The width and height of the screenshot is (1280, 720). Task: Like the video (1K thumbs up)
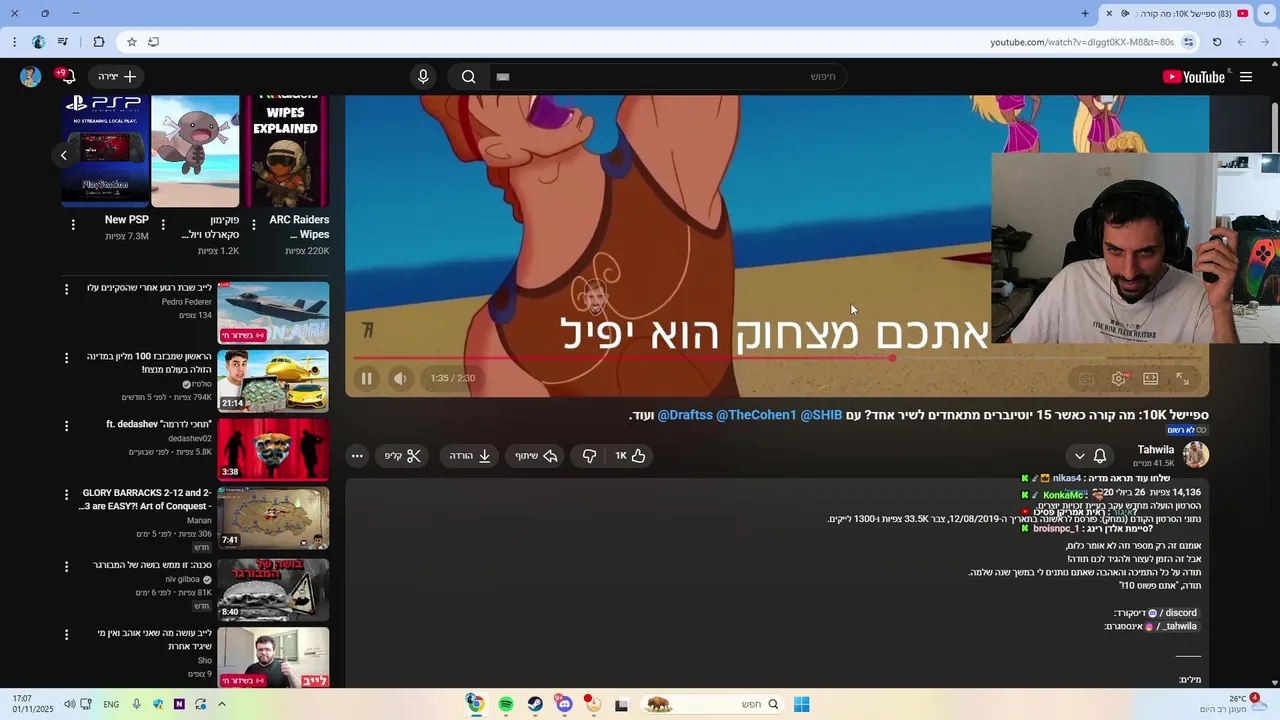tap(630, 456)
